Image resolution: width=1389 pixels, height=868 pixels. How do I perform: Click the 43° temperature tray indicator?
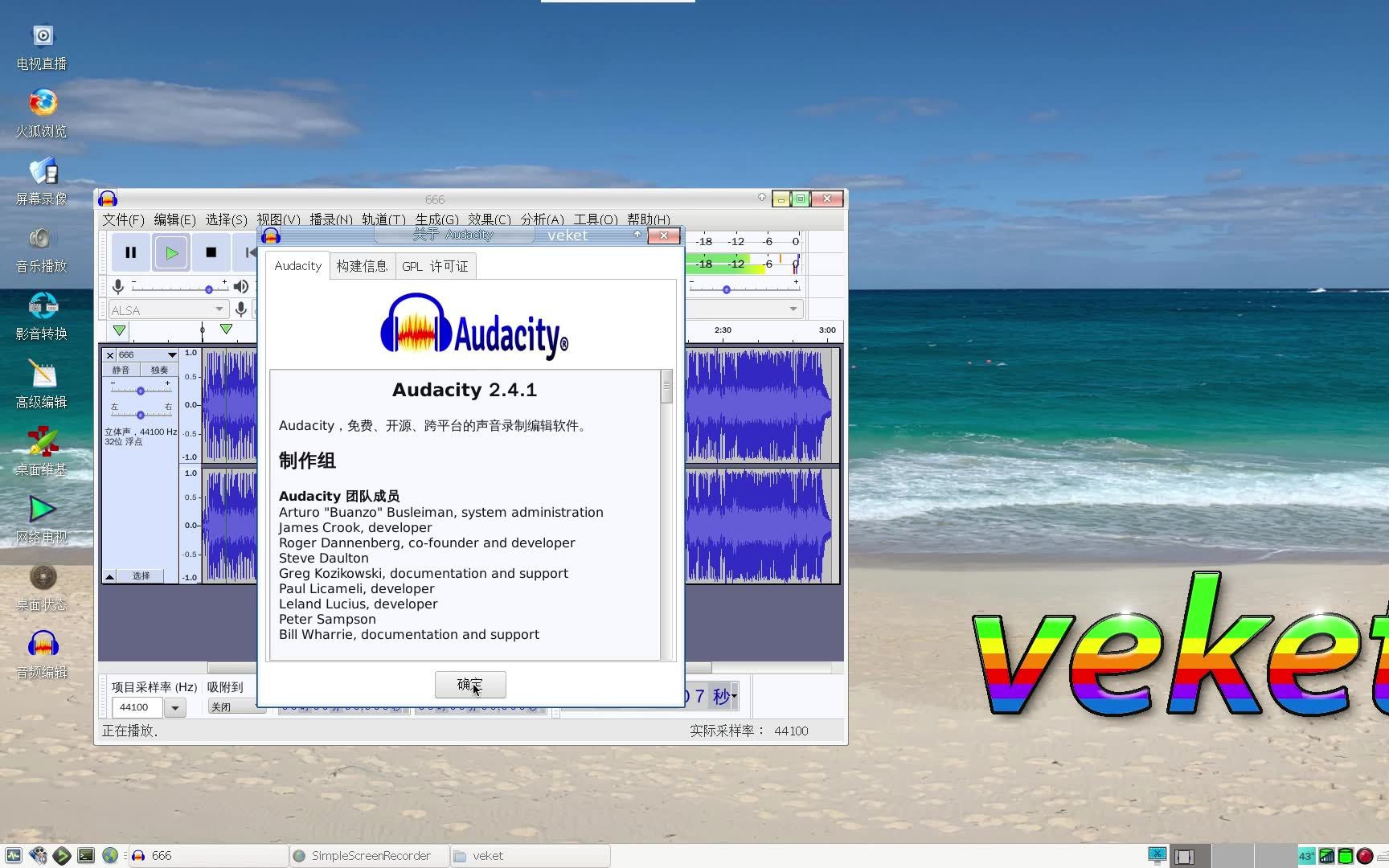click(x=1306, y=856)
